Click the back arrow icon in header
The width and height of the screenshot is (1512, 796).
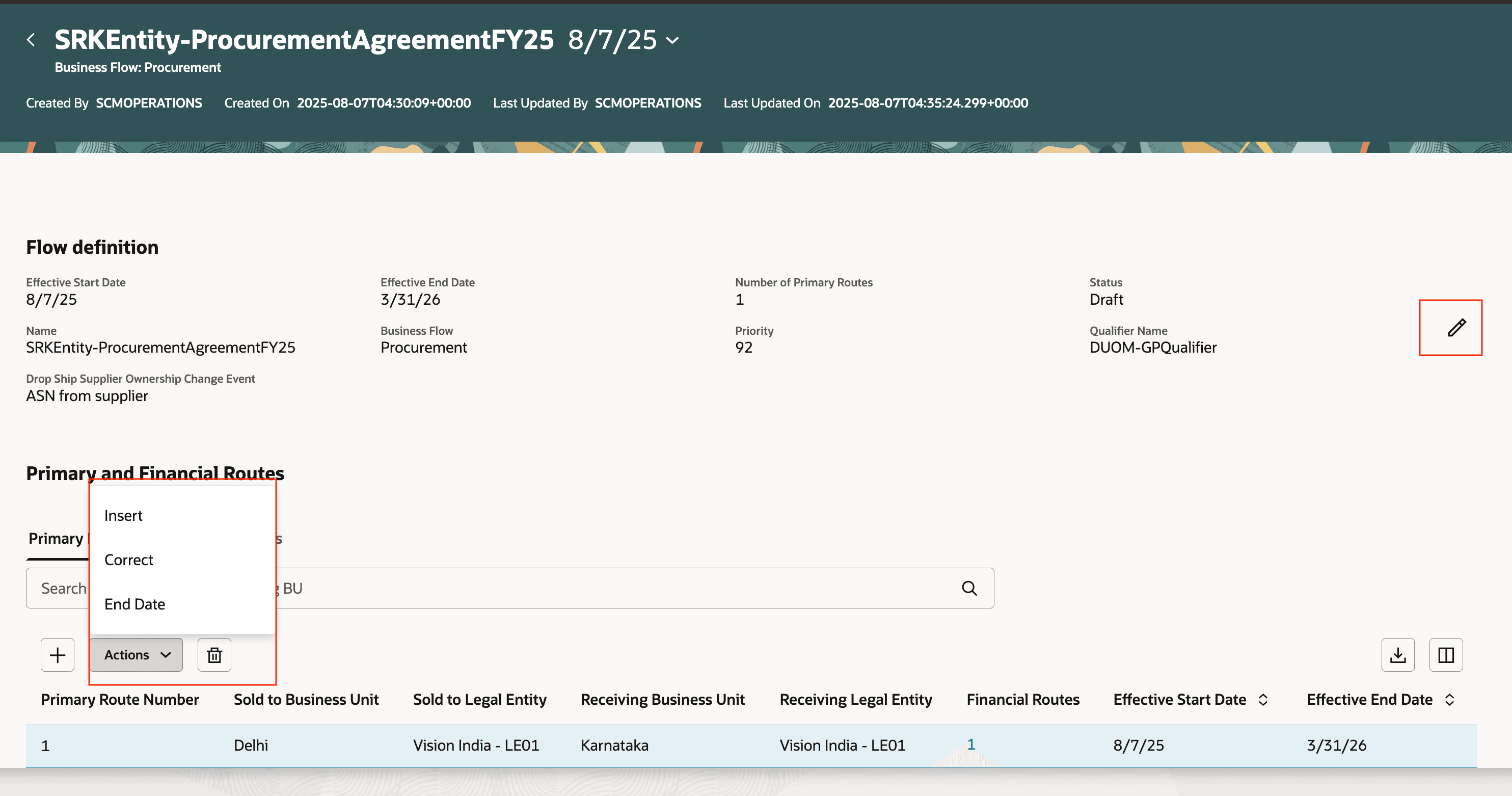click(x=31, y=40)
